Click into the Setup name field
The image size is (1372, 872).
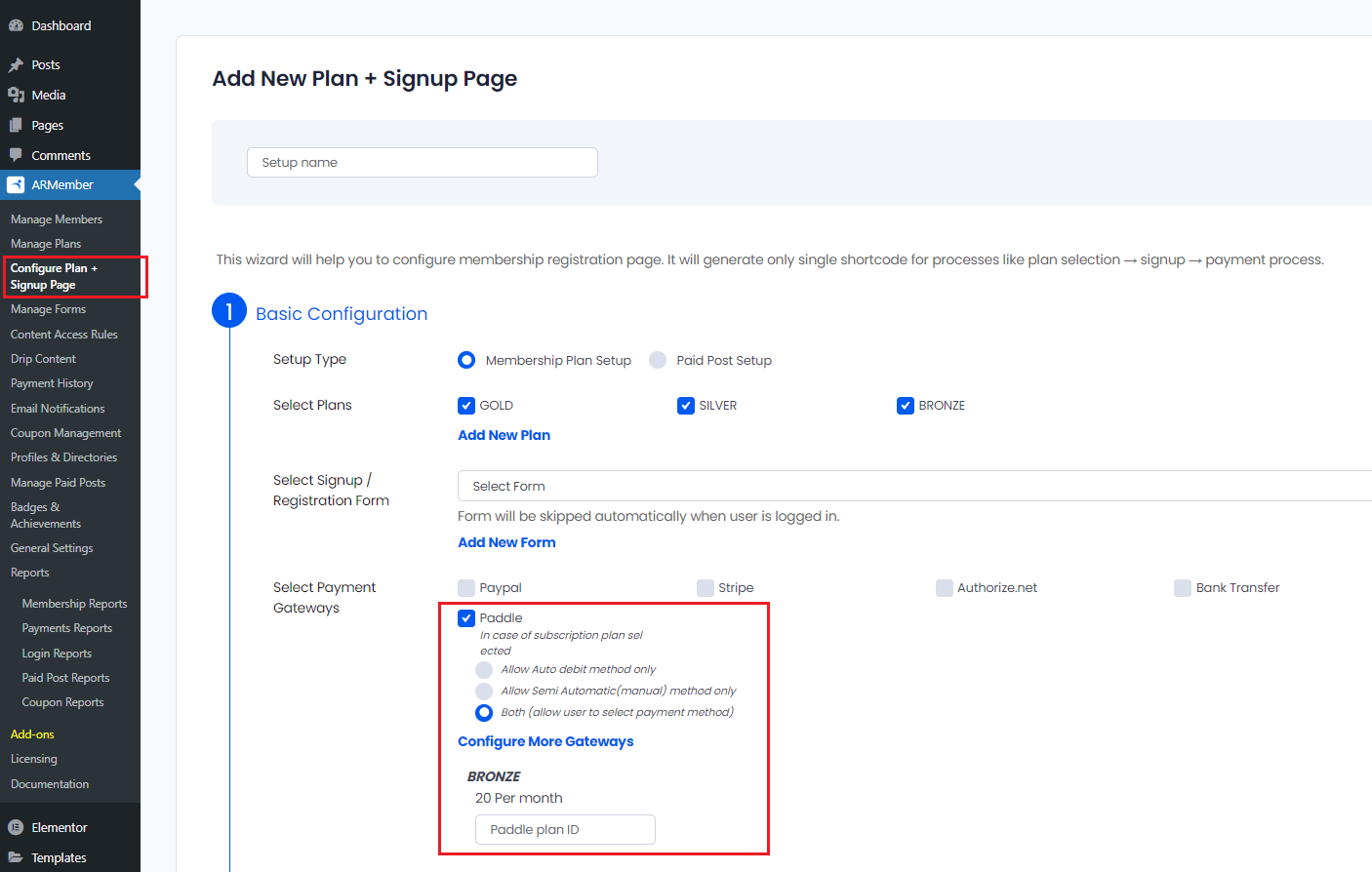coord(423,163)
